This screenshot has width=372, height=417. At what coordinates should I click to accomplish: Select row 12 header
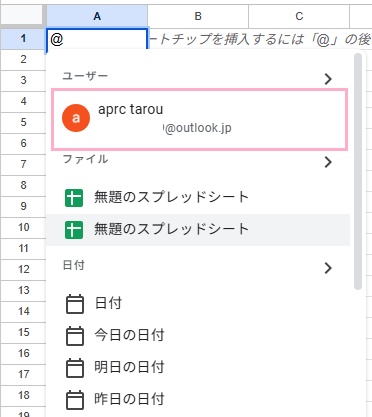pyautogui.click(x=23, y=269)
